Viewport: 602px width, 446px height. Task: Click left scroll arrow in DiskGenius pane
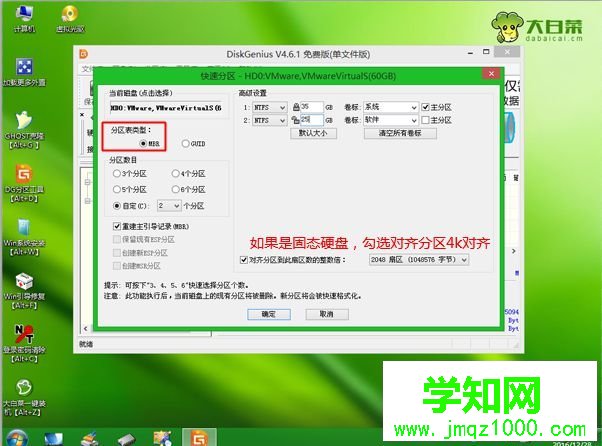pos(85,329)
